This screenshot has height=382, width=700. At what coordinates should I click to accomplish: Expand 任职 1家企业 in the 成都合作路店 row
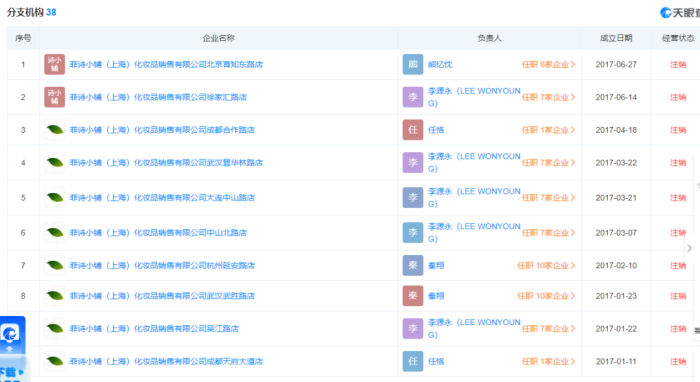tap(548, 130)
